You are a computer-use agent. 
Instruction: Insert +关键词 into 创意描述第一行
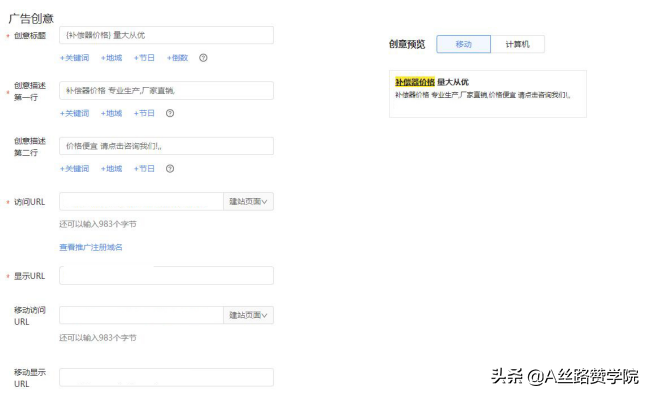[x=75, y=113]
